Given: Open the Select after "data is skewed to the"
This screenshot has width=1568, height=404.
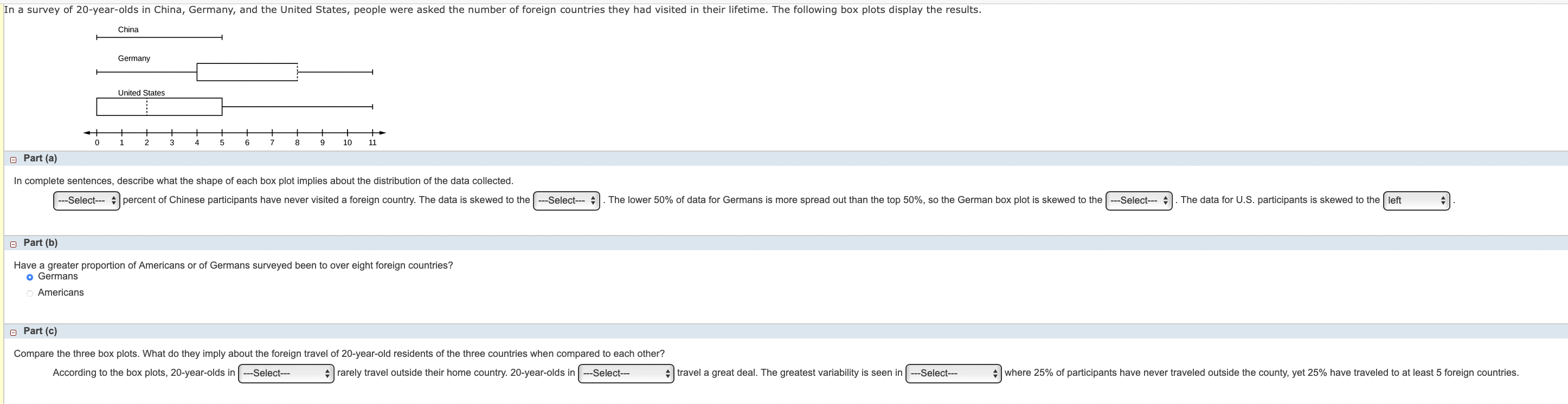Looking at the screenshot, I should tap(566, 200).
